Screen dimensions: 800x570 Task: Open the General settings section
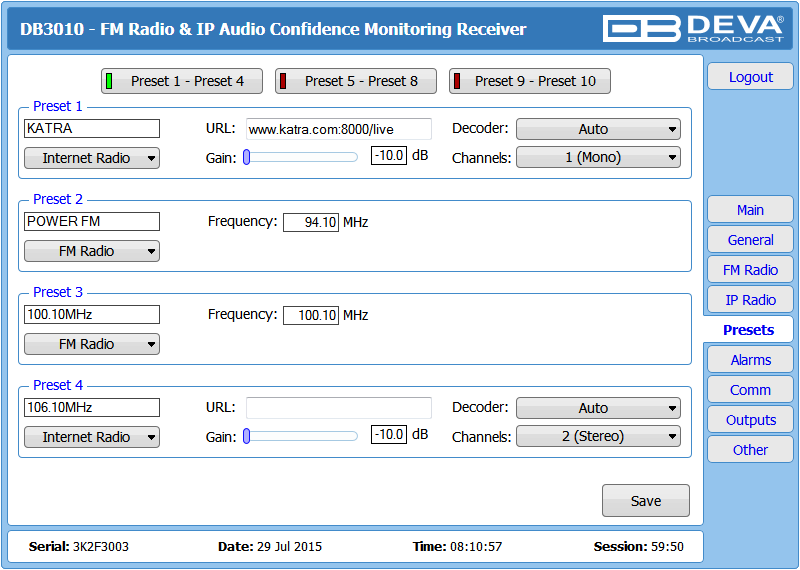click(x=750, y=240)
